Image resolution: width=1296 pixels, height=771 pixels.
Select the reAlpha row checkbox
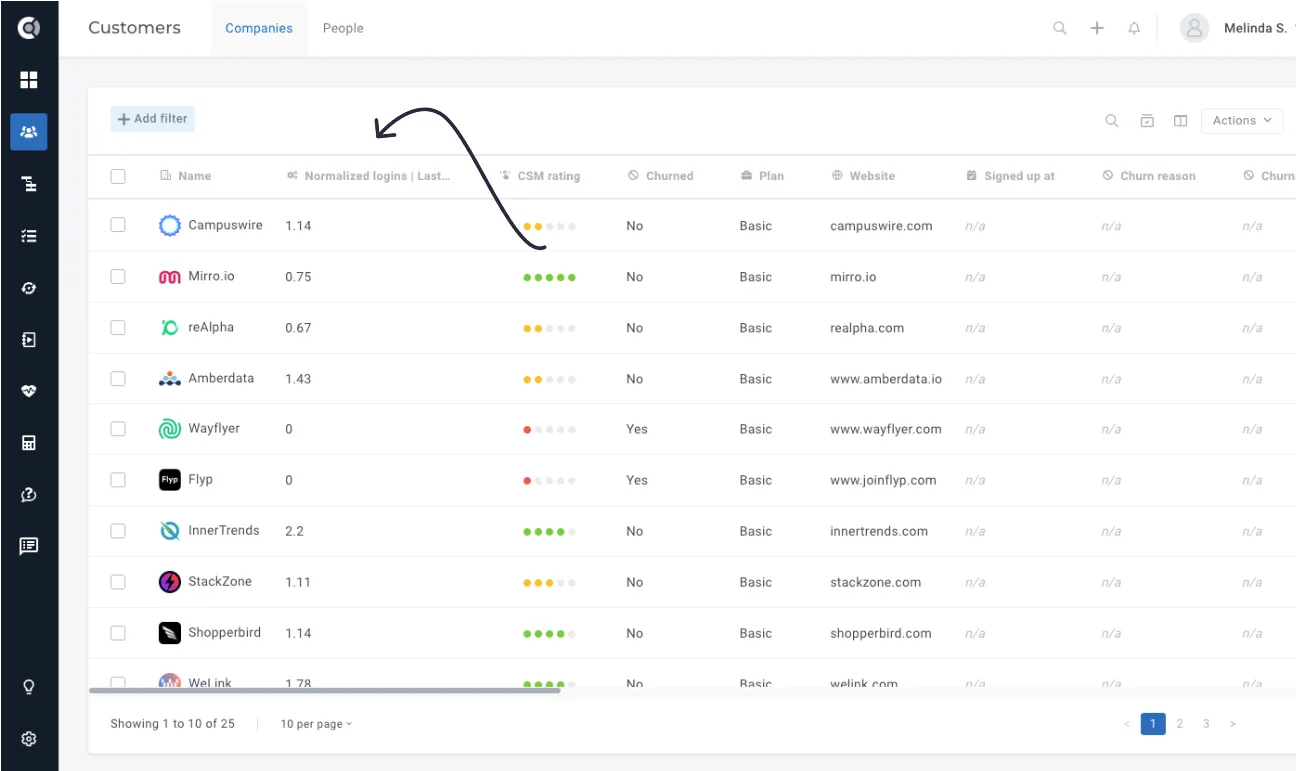click(x=118, y=327)
